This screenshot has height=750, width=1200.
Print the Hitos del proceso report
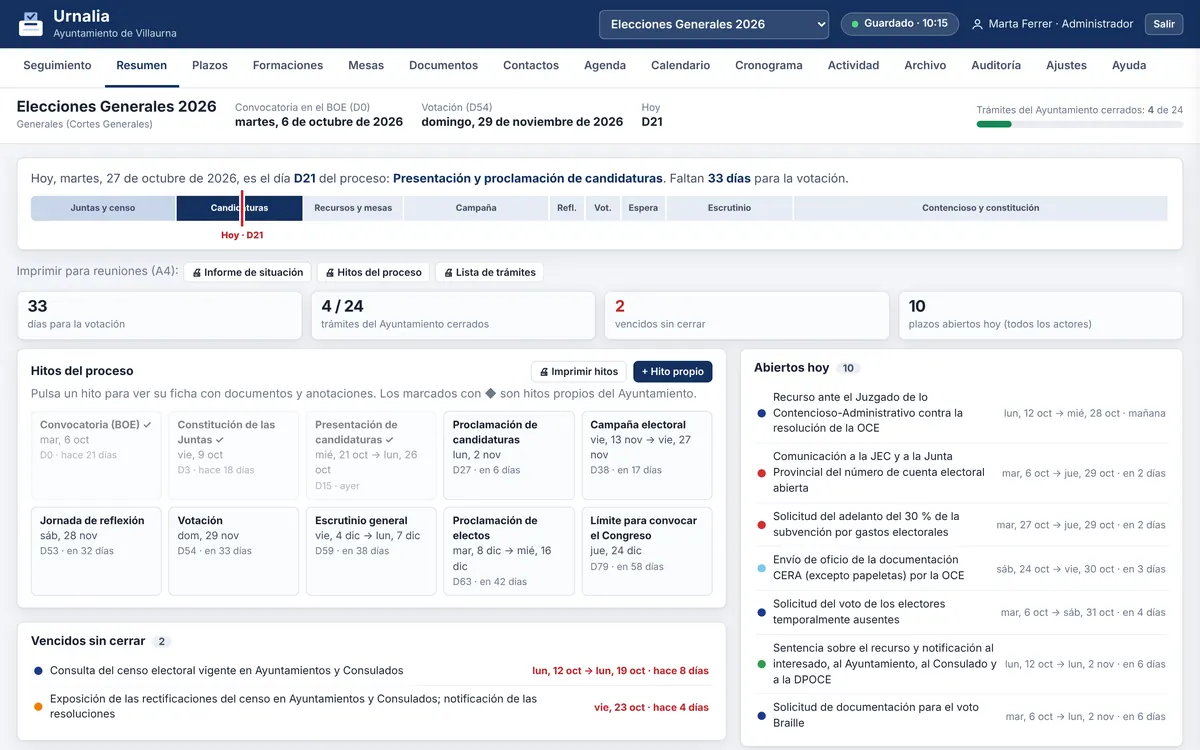373,272
